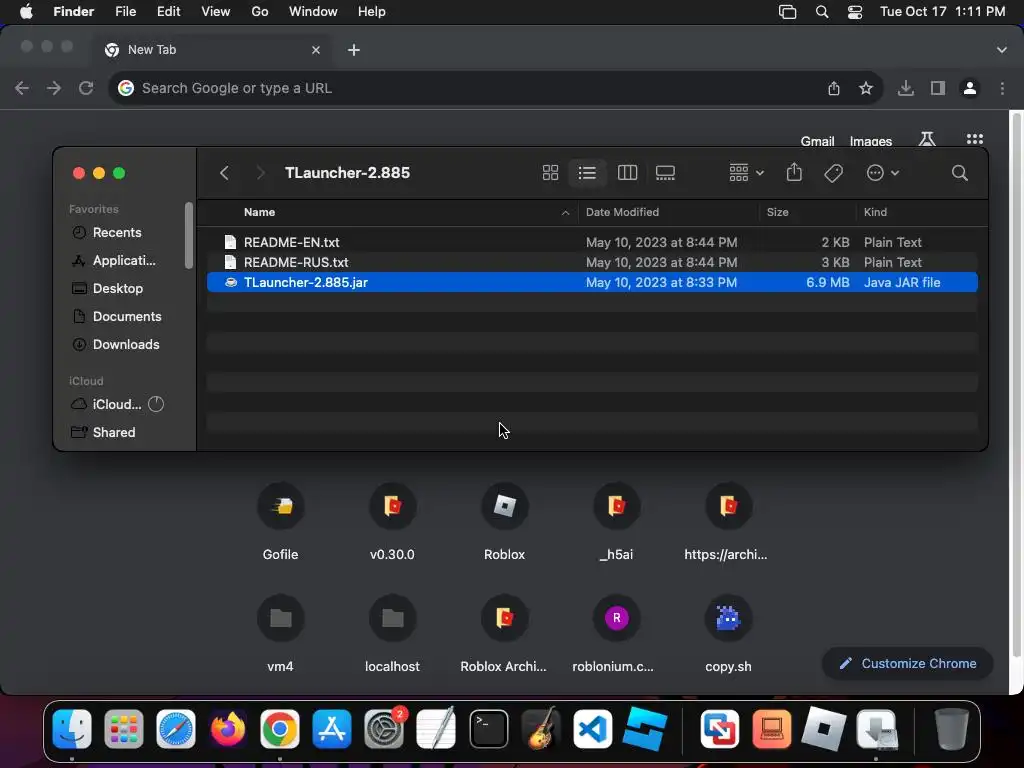Screen dimensions: 1024x768
Task: Open the Finder more actions menu
Action: [882, 173]
